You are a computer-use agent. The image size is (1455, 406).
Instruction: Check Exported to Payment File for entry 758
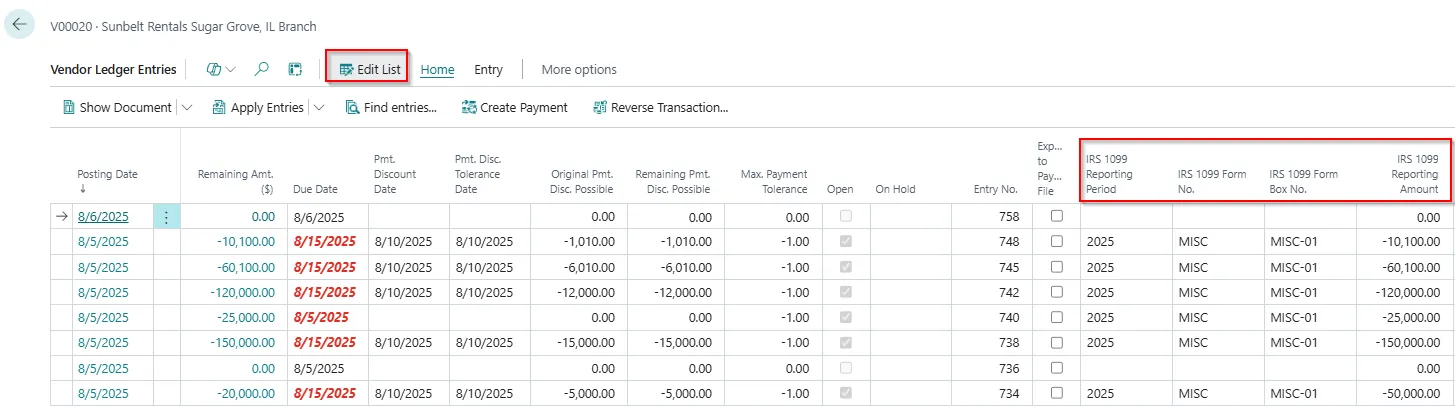pyautogui.click(x=1057, y=216)
